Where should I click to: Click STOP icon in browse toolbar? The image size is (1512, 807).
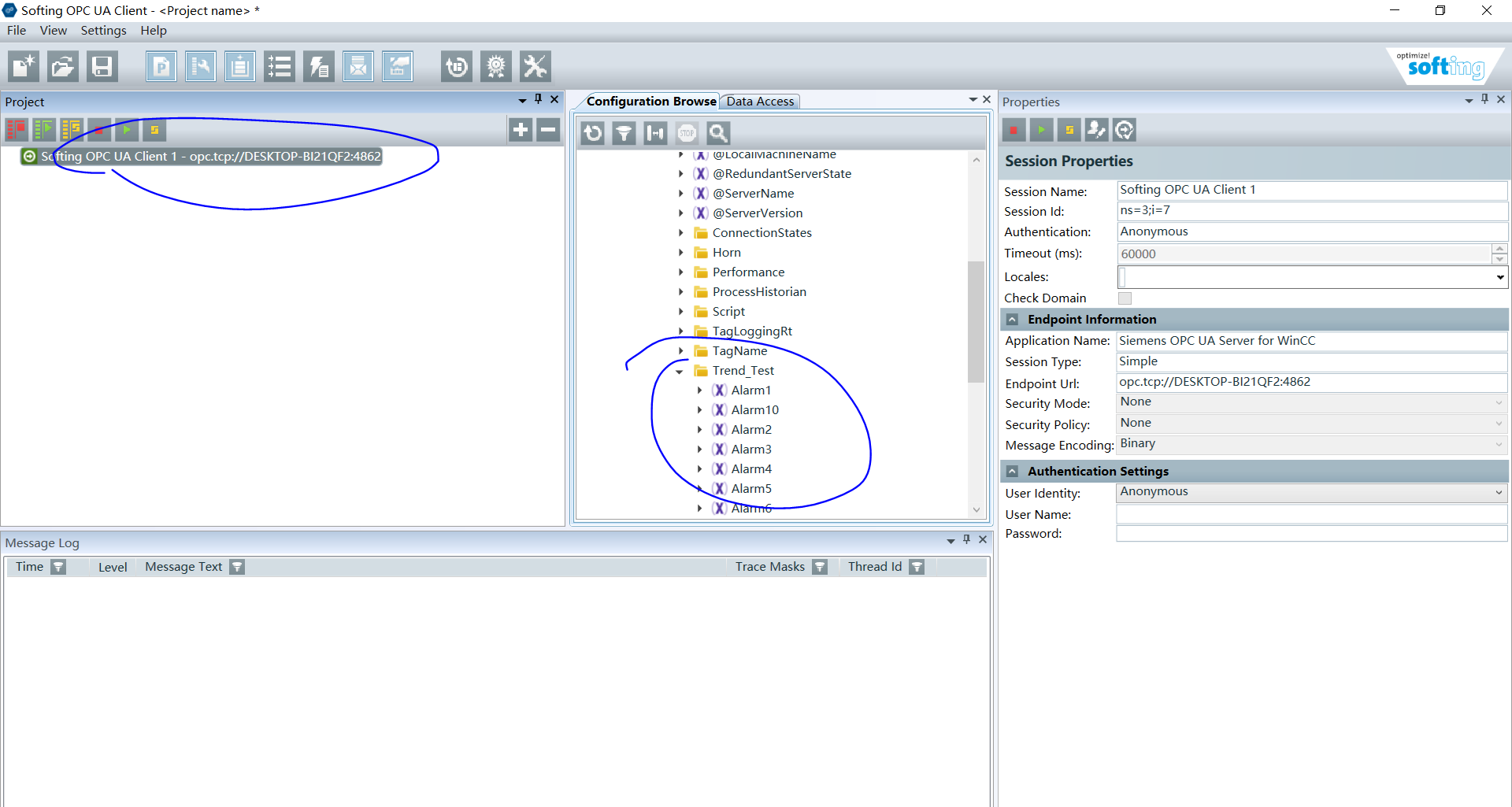point(687,133)
